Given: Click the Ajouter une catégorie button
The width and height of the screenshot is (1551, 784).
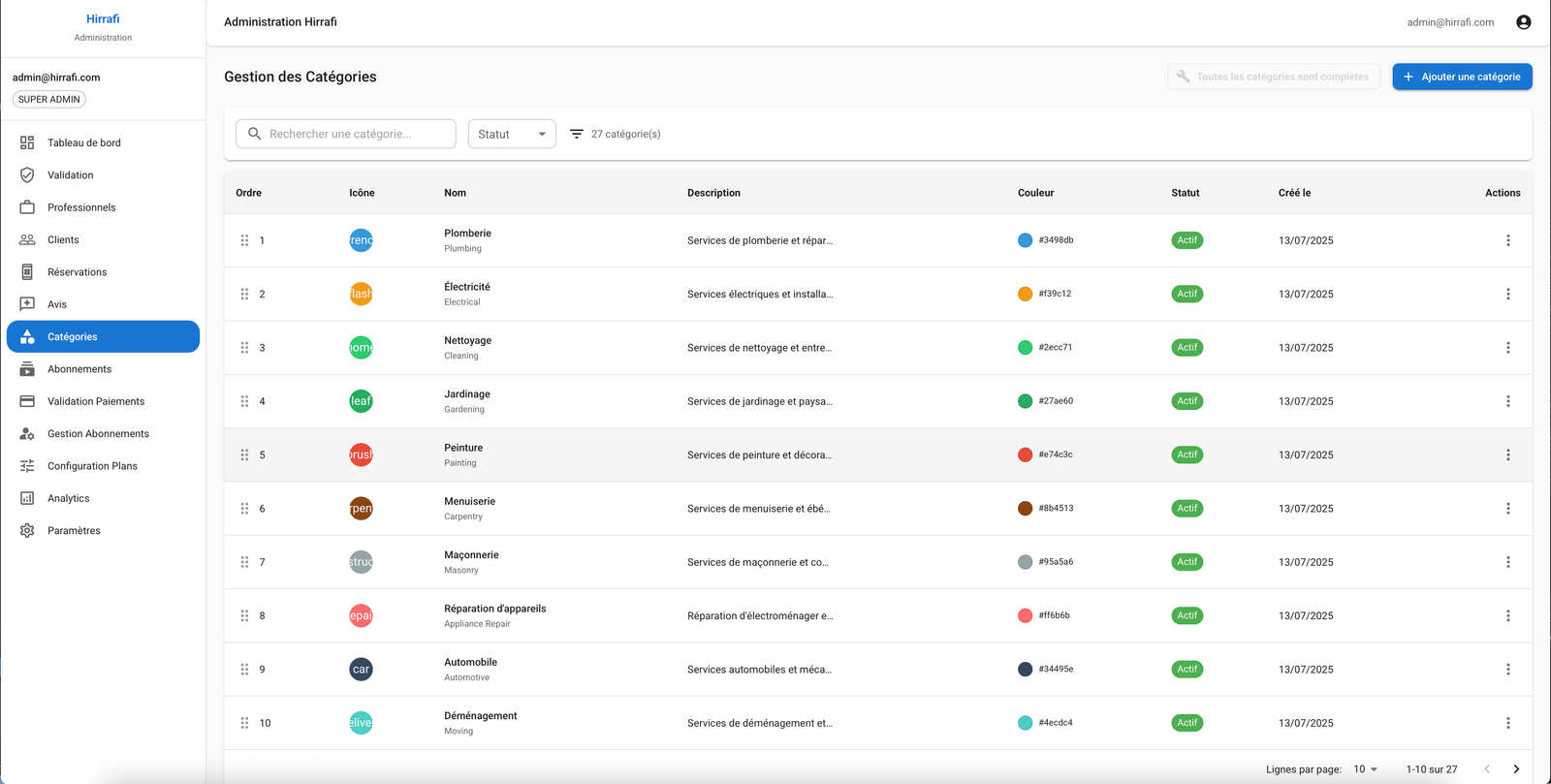Looking at the screenshot, I should coord(1462,77).
